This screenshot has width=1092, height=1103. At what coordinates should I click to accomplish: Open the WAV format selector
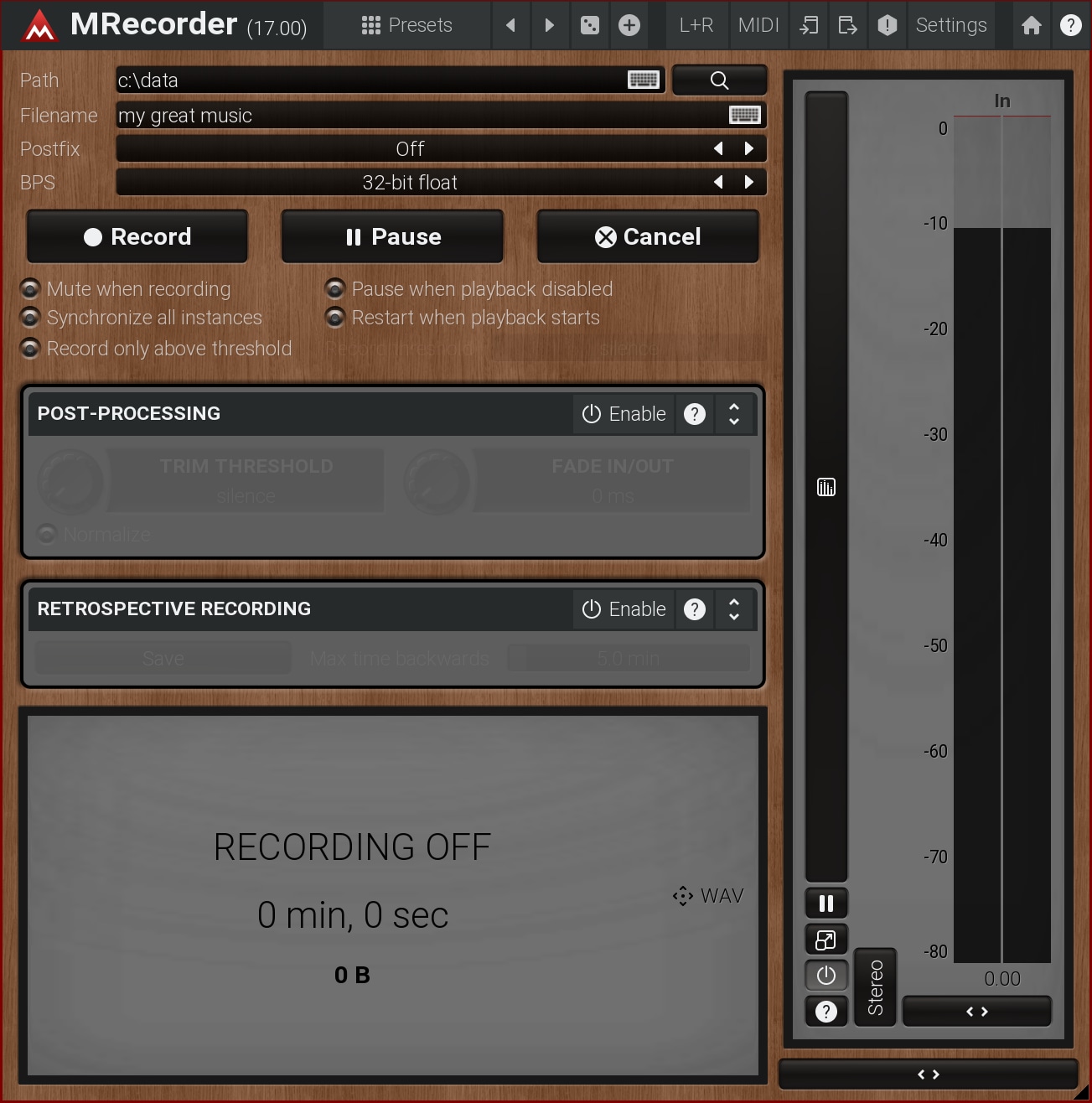pos(709,896)
